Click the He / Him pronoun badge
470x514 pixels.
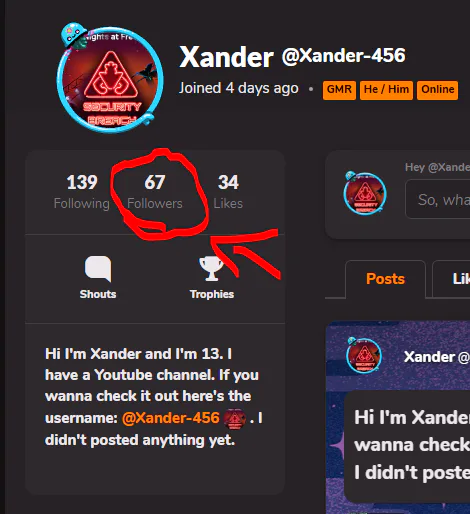[x=386, y=90]
